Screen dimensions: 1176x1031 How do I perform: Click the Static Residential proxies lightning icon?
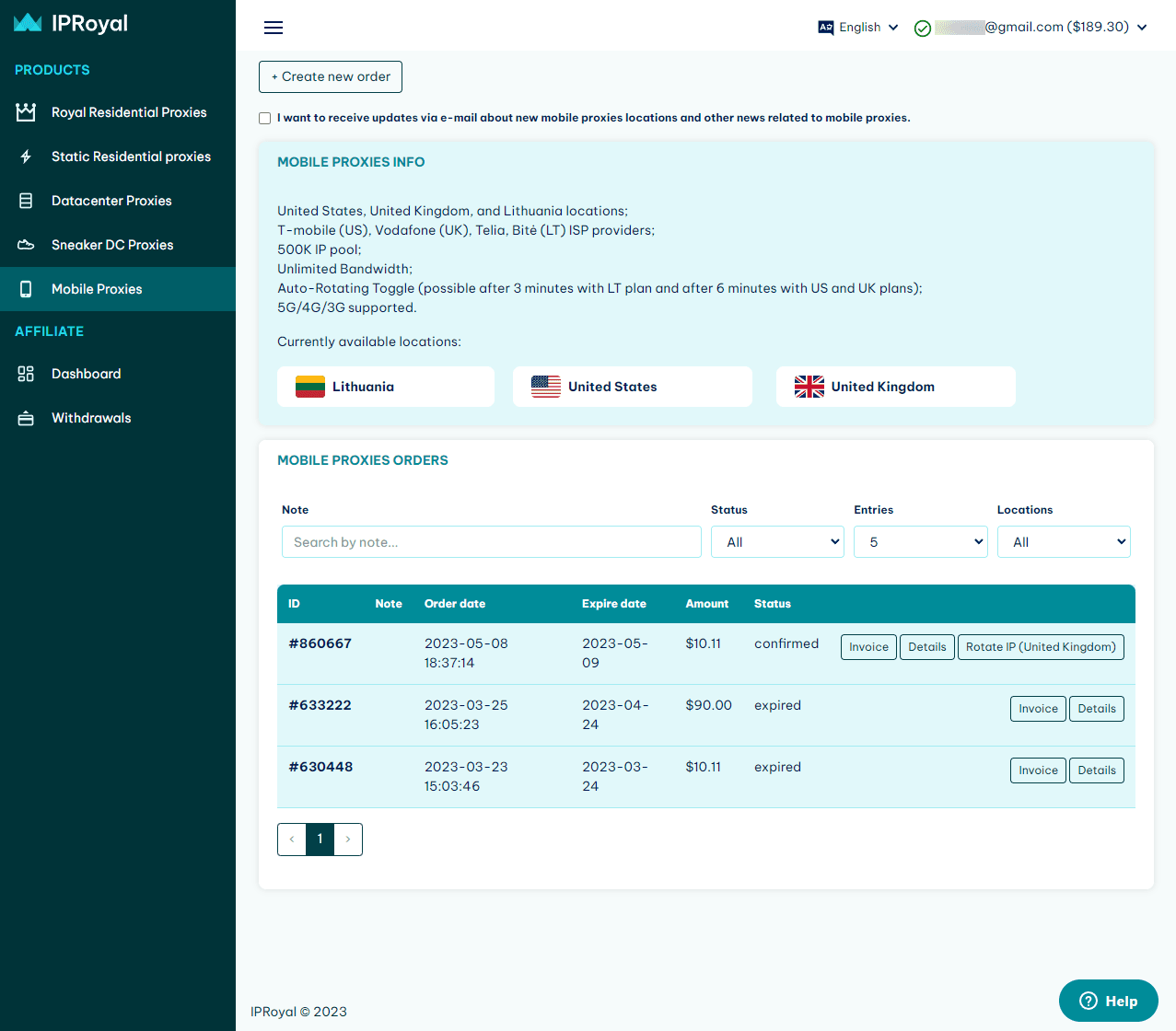(26, 156)
